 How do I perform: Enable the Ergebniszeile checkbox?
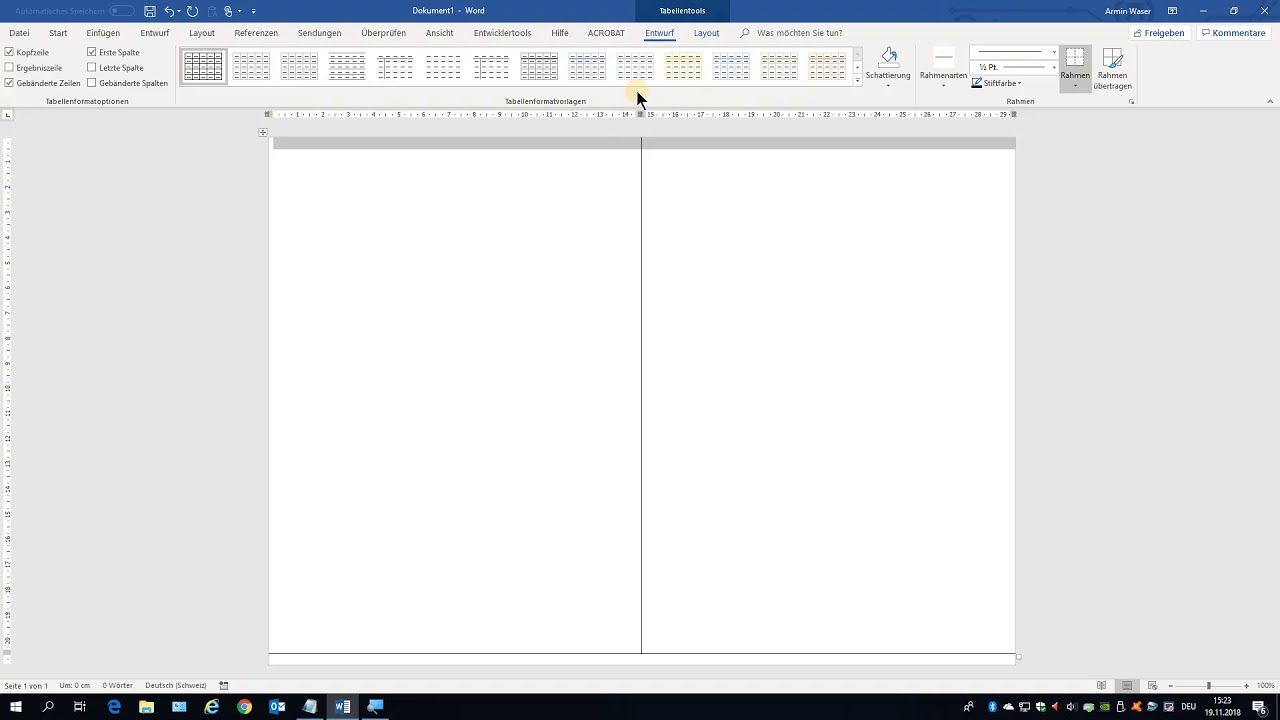(x=10, y=68)
